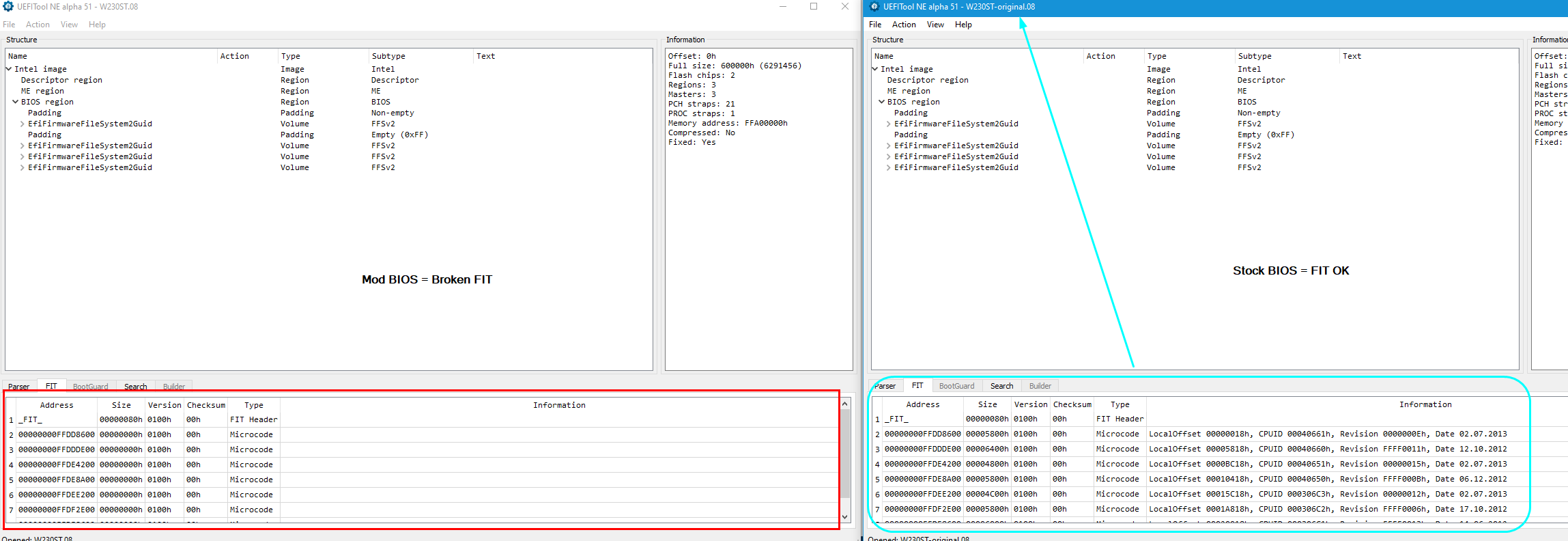This screenshot has width=1568, height=541.
Task: Click scroll up arrow in left FIT table
Action: click(845, 404)
